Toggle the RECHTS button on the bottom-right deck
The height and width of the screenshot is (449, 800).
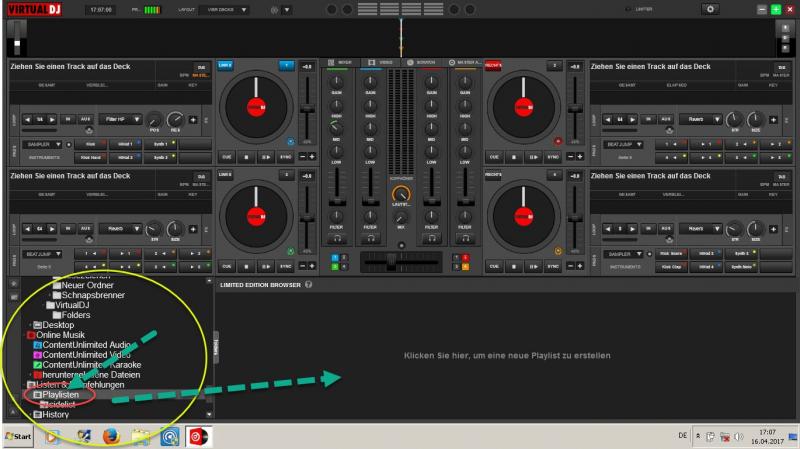coord(493,175)
